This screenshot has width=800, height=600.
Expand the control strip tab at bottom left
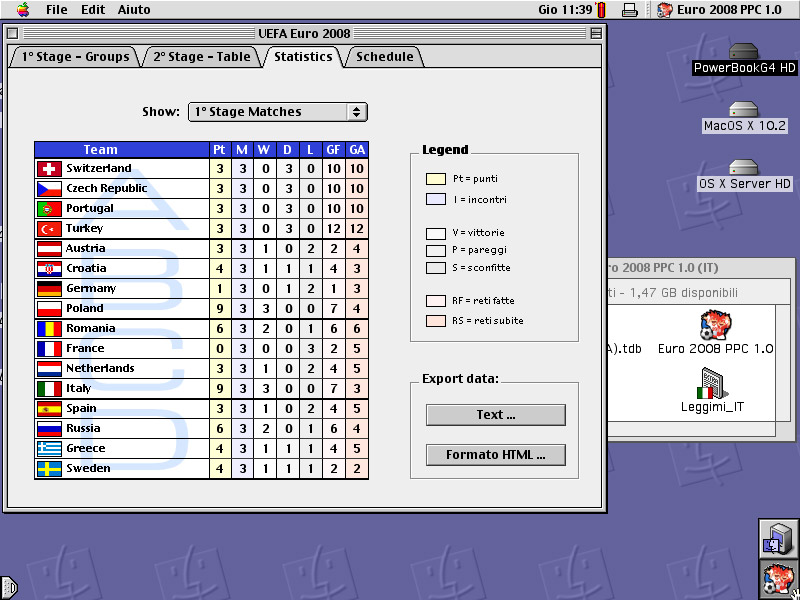click(x=9, y=588)
